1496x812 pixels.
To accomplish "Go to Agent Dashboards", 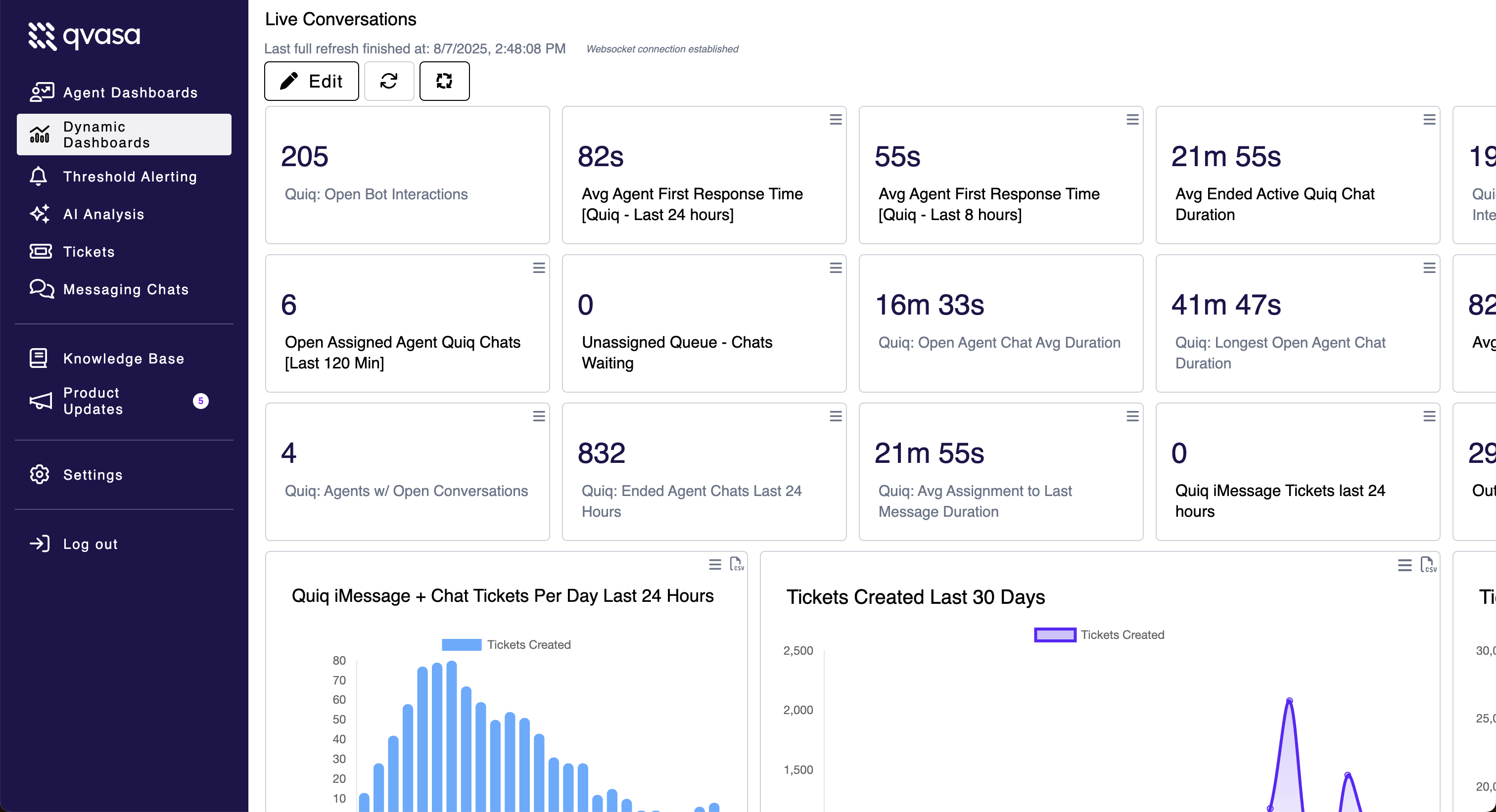I will click(x=130, y=92).
